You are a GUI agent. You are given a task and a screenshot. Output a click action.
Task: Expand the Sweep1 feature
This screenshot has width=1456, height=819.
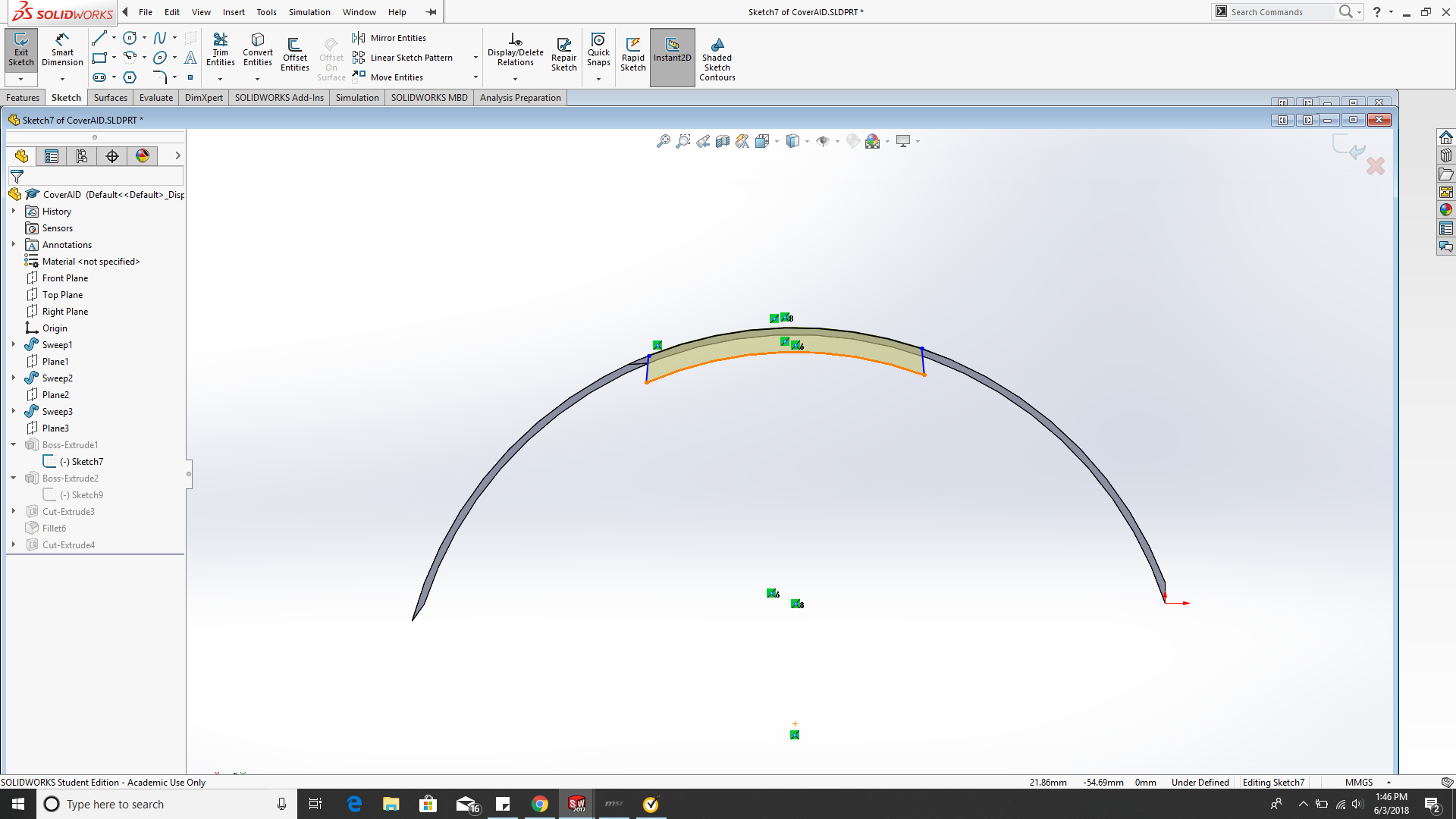[14, 344]
